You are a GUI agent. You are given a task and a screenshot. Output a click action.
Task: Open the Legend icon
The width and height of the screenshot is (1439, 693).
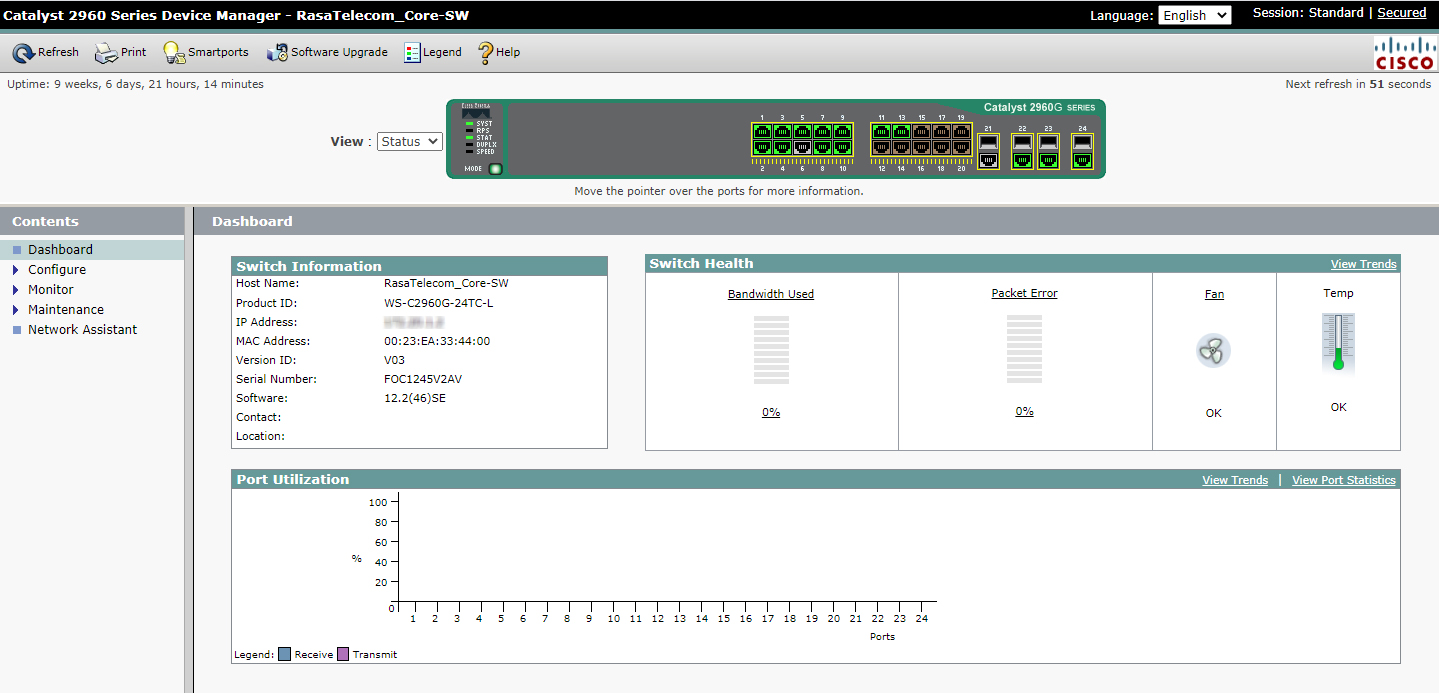click(x=413, y=53)
